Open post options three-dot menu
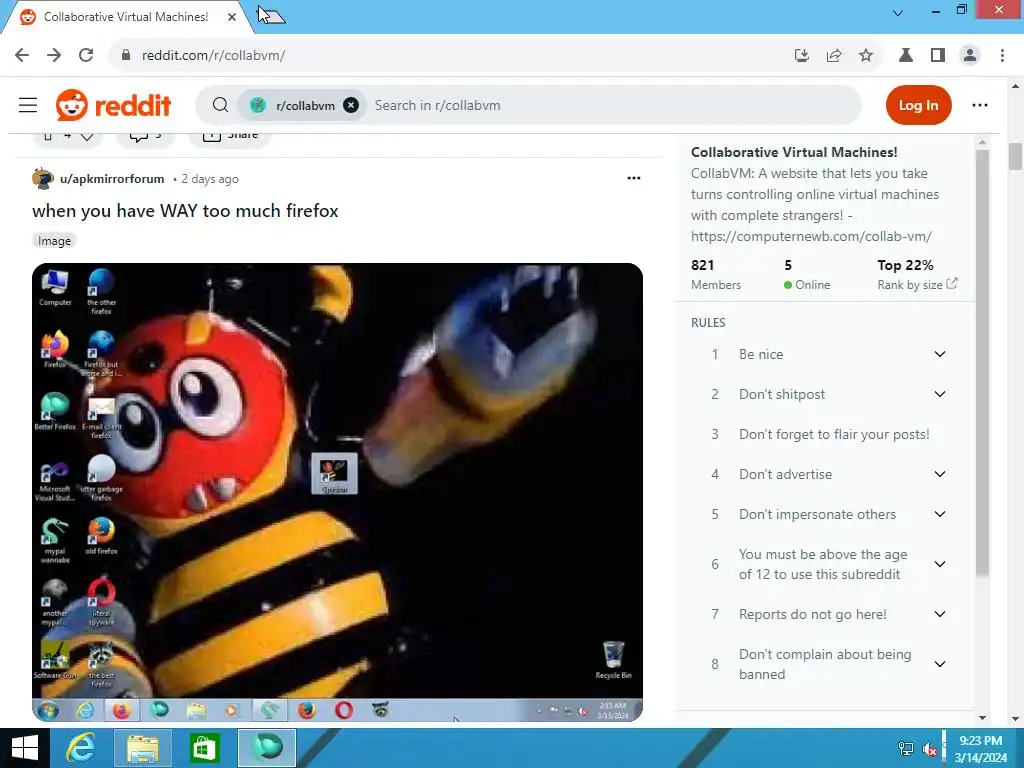This screenshot has height=768, width=1024. (x=633, y=178)
